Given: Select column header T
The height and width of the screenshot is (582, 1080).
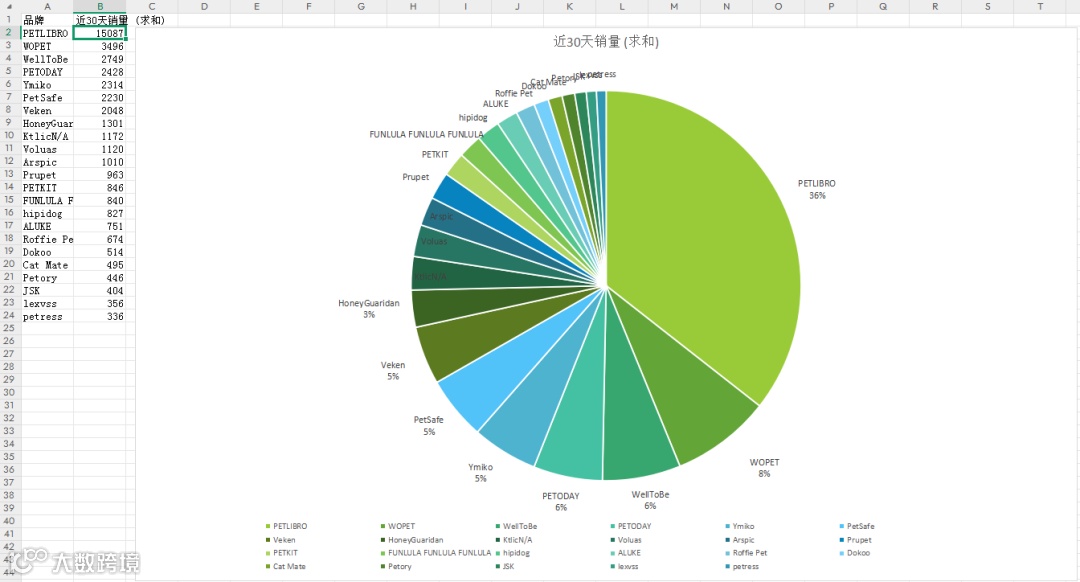Looking at the screenshot, I should tap(1039, 6).
